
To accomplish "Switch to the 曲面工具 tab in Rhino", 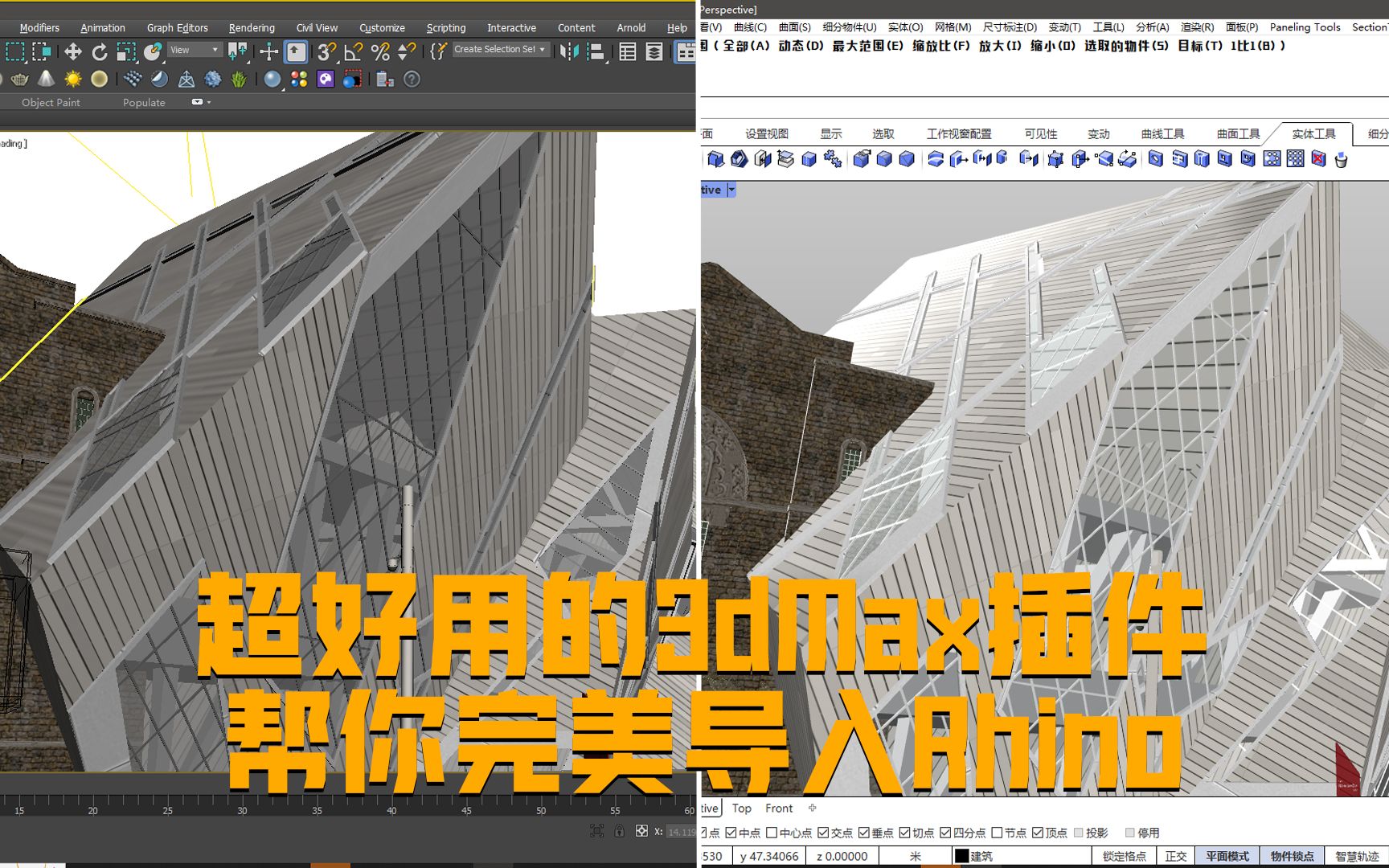I will [1238, 134].
